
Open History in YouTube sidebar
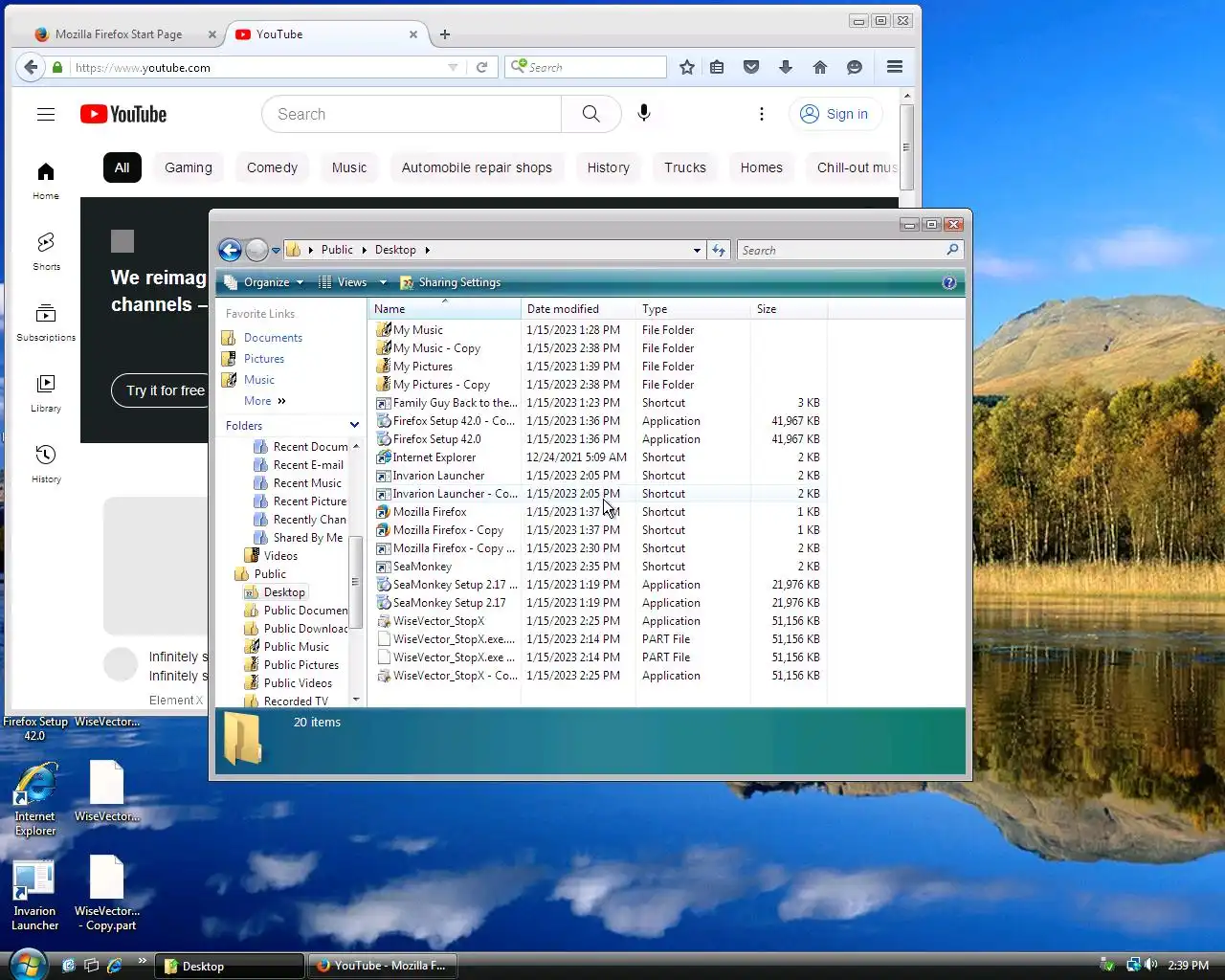pyautogui.click(x=46, y=464)
